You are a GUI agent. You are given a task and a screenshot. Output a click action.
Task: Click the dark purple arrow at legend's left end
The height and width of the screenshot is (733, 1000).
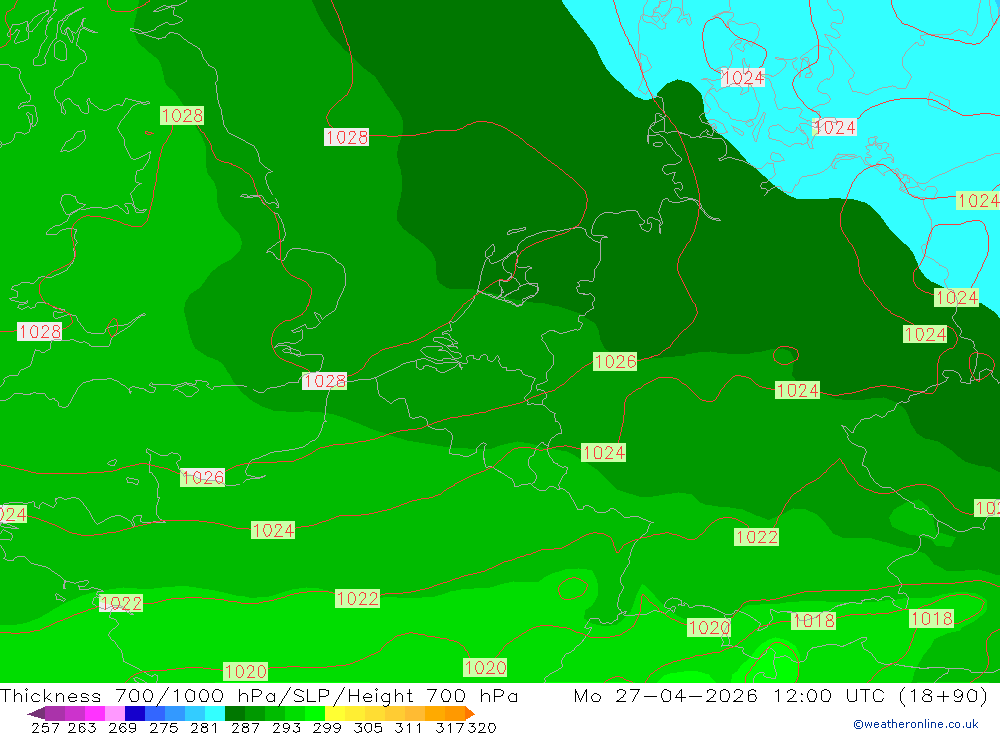click(x=36, y=713)
